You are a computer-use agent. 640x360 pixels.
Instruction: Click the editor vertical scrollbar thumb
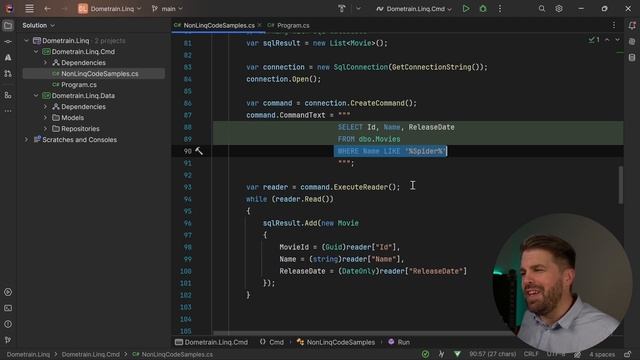621,184
